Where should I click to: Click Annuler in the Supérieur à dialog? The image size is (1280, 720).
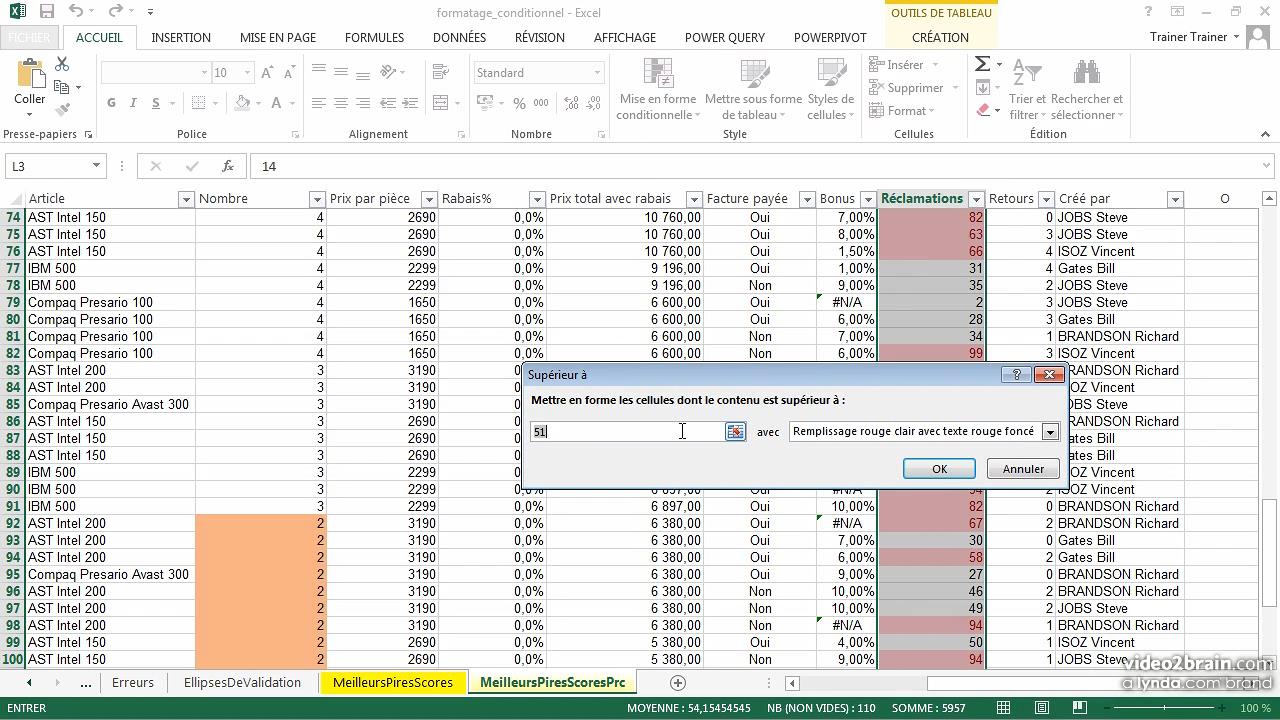coord(1023,469)
